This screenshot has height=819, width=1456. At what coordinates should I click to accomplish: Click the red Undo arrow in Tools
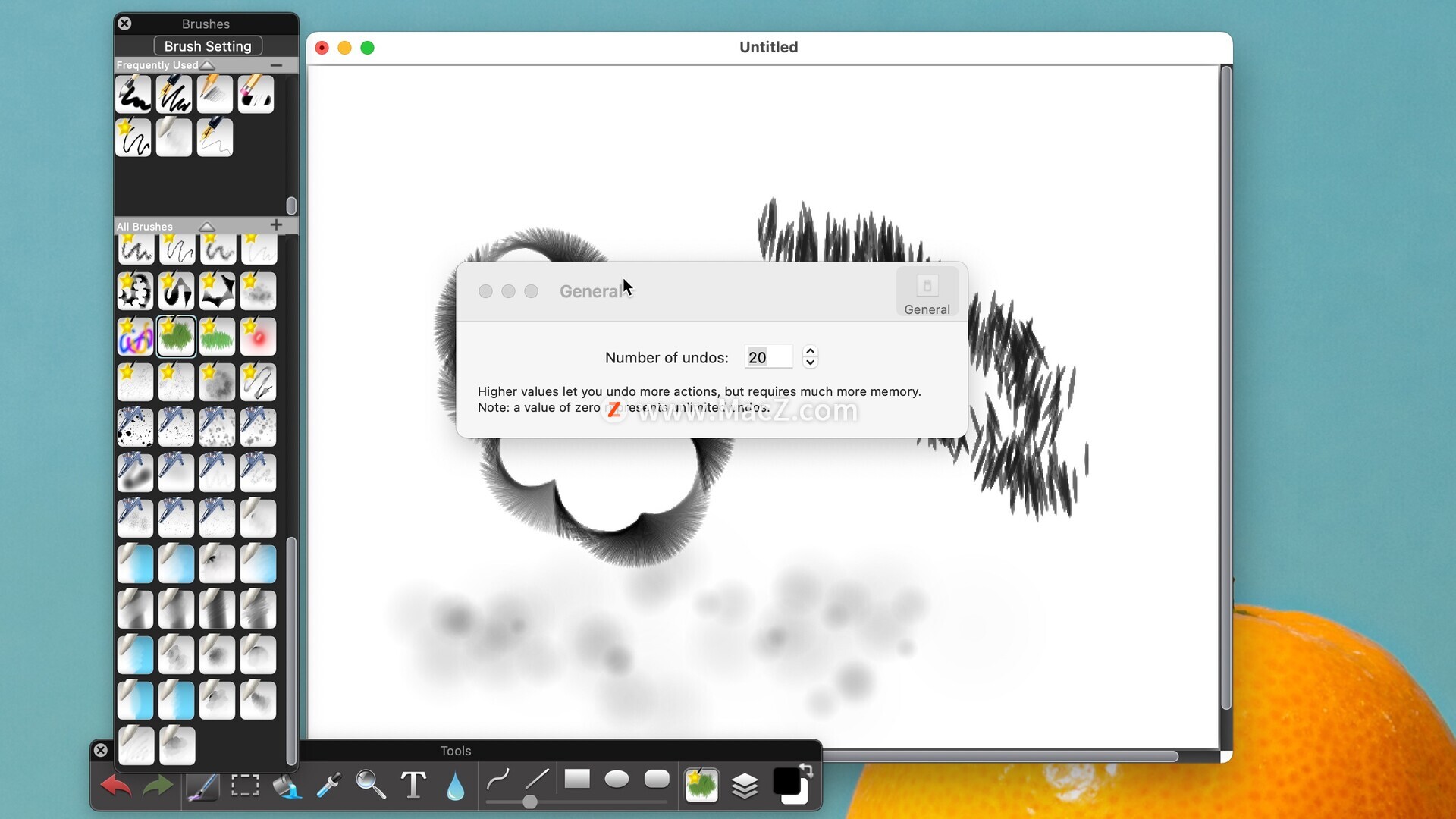116,786
